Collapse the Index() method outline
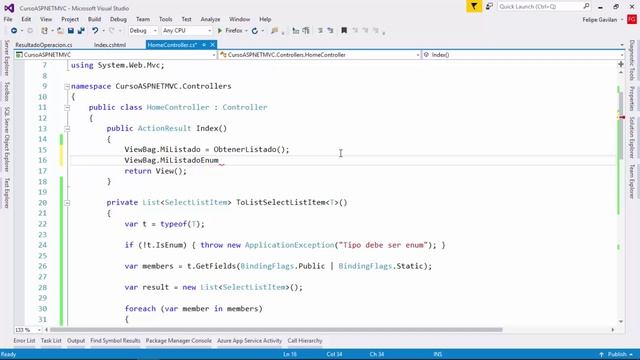This screenshot has width=640, height=360. pos(67,129)
